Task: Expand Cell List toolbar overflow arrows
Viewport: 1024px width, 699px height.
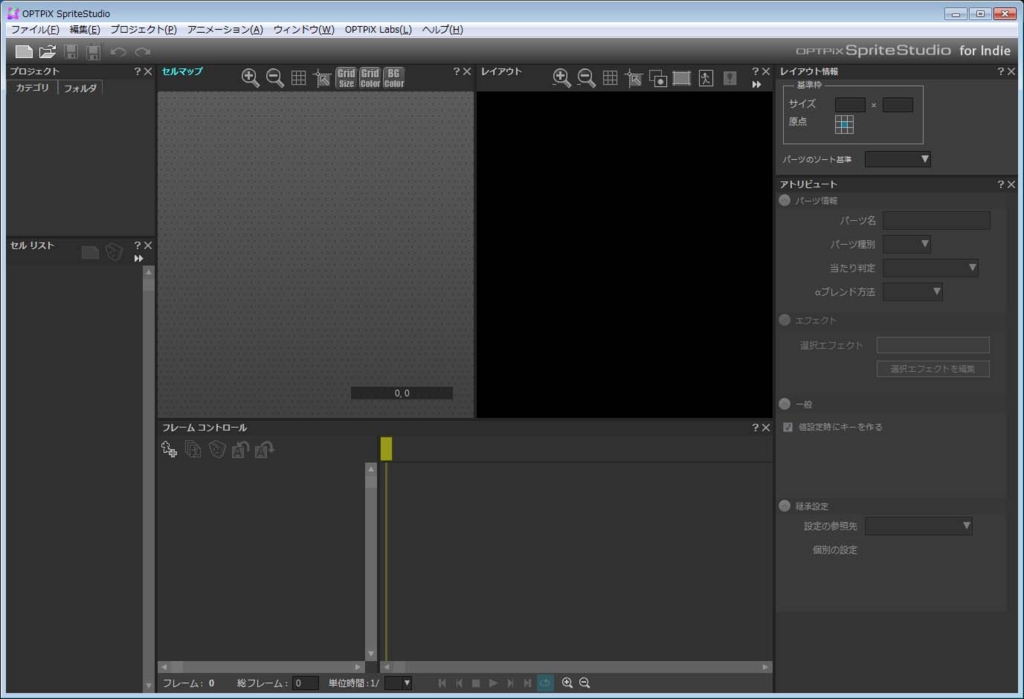Action: tap(138, 258)
